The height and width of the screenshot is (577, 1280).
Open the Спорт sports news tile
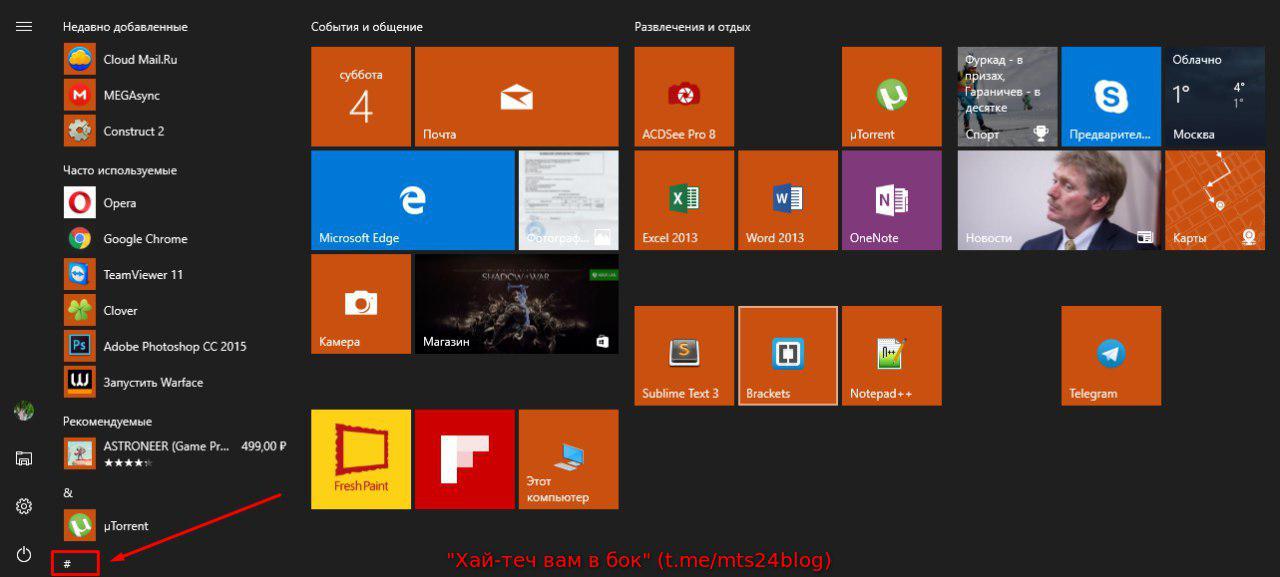pyautogui.click(x=1007, y=97)
